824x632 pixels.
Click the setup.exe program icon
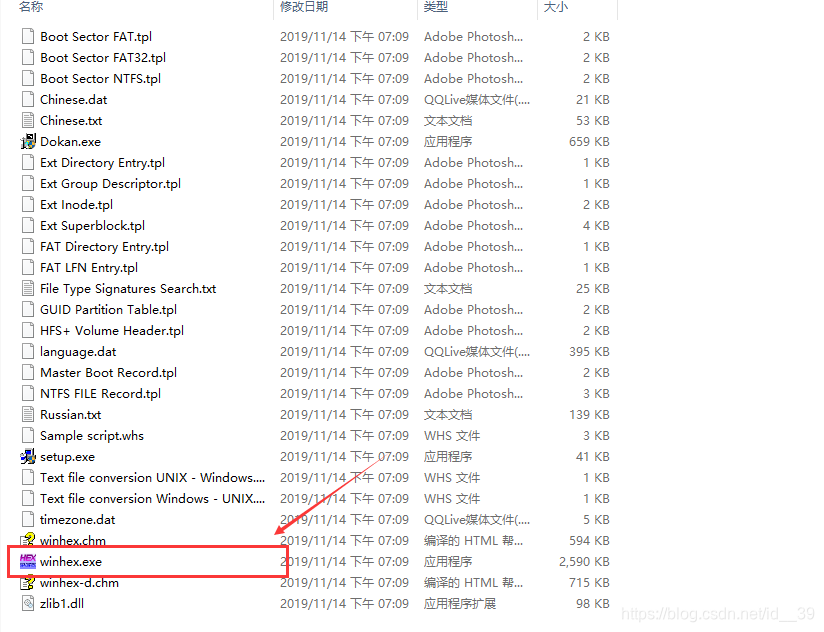coord(28,457)
